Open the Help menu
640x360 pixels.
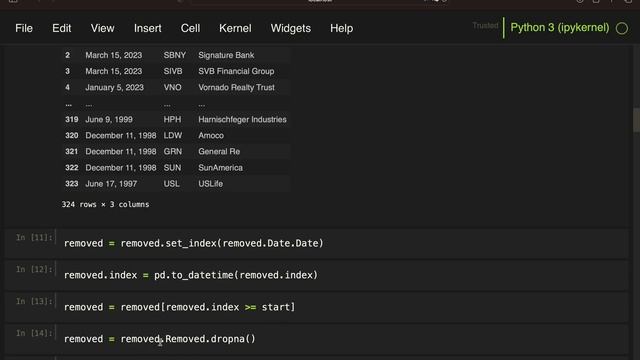pyautogui.click(x=342, y=28)
